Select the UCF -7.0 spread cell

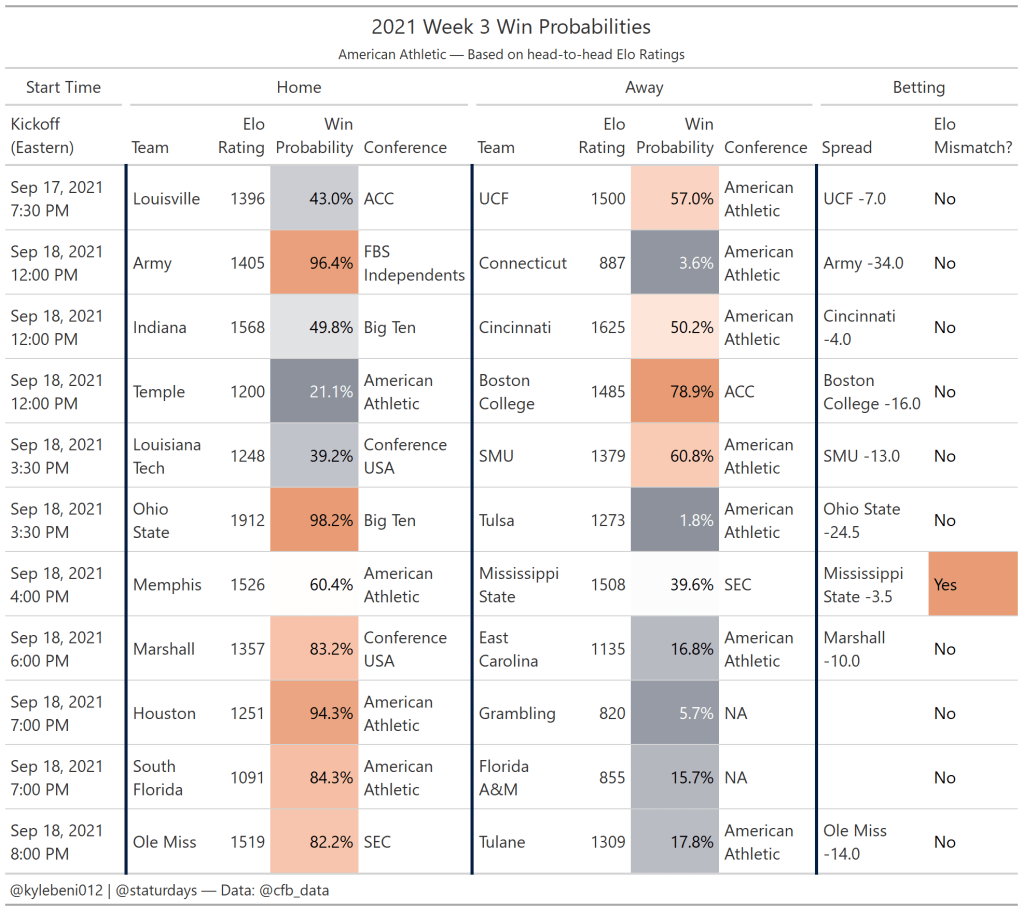point(854,198)
